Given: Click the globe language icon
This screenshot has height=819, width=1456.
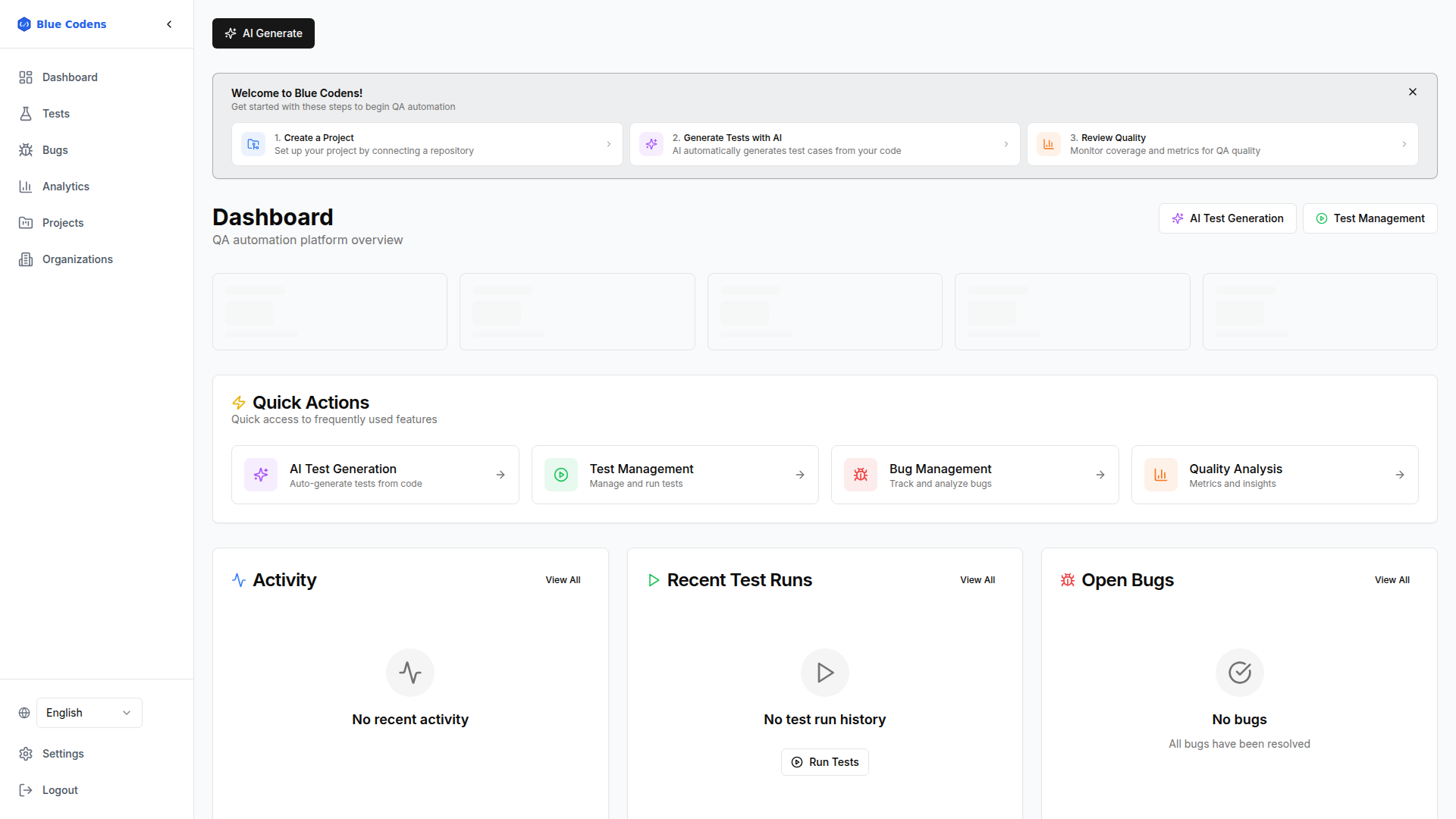Looking at the screenshot, I should tap(24, 713).
